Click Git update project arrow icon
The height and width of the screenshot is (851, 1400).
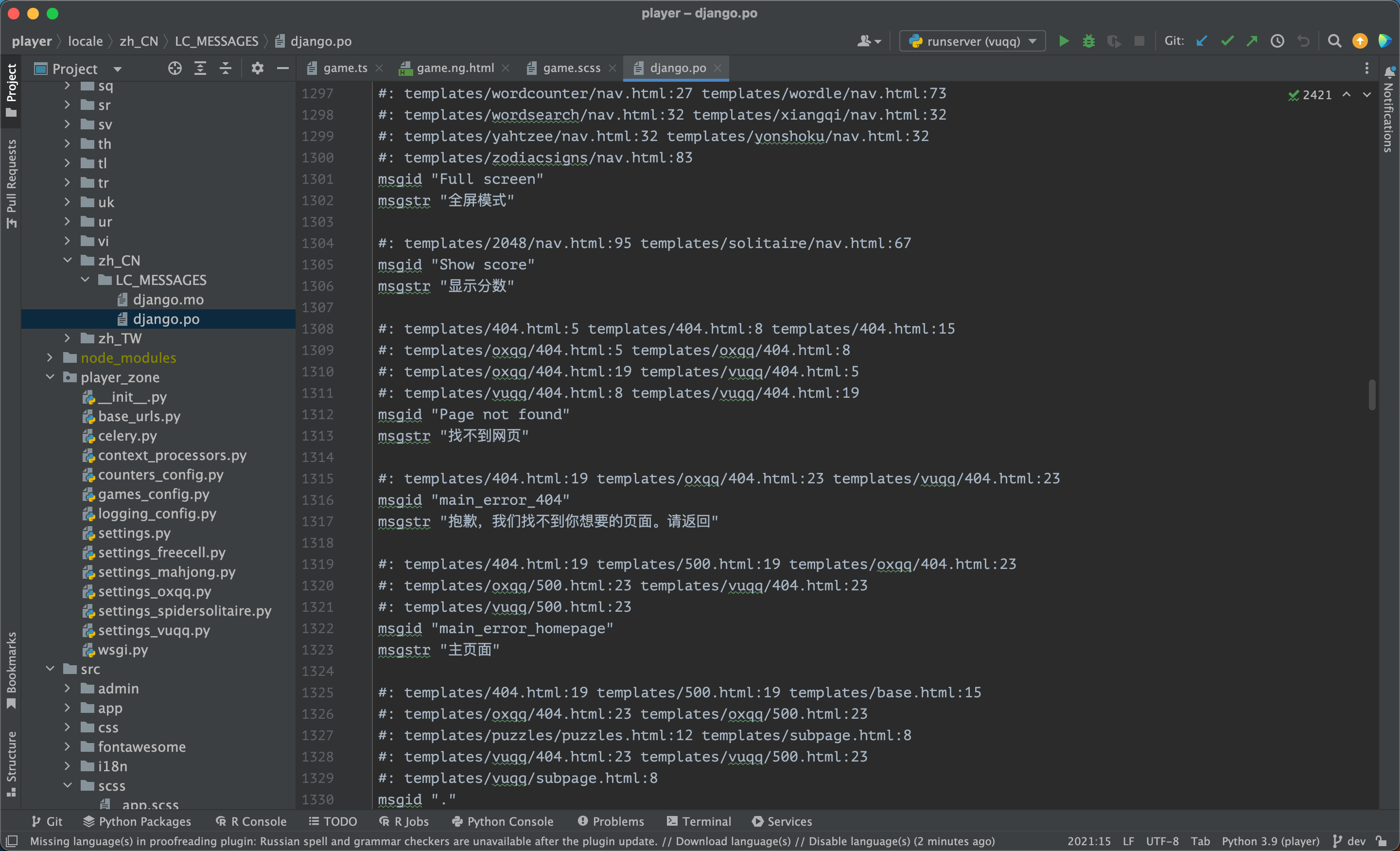coord(1201,41)
